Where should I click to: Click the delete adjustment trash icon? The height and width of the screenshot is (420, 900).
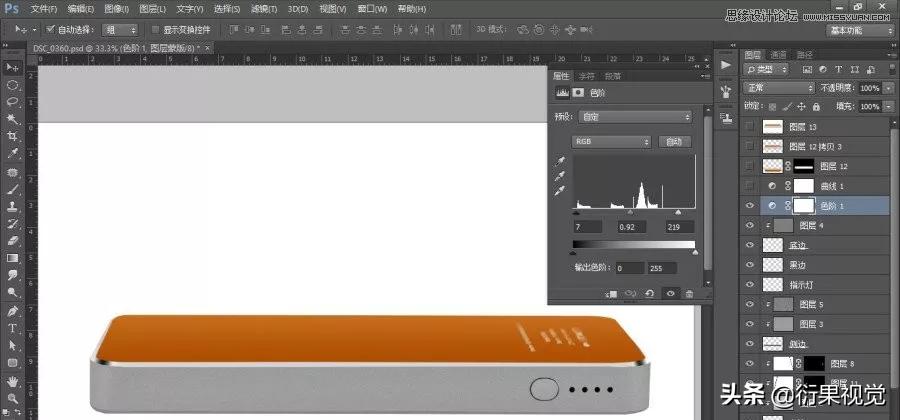point(690,294)
